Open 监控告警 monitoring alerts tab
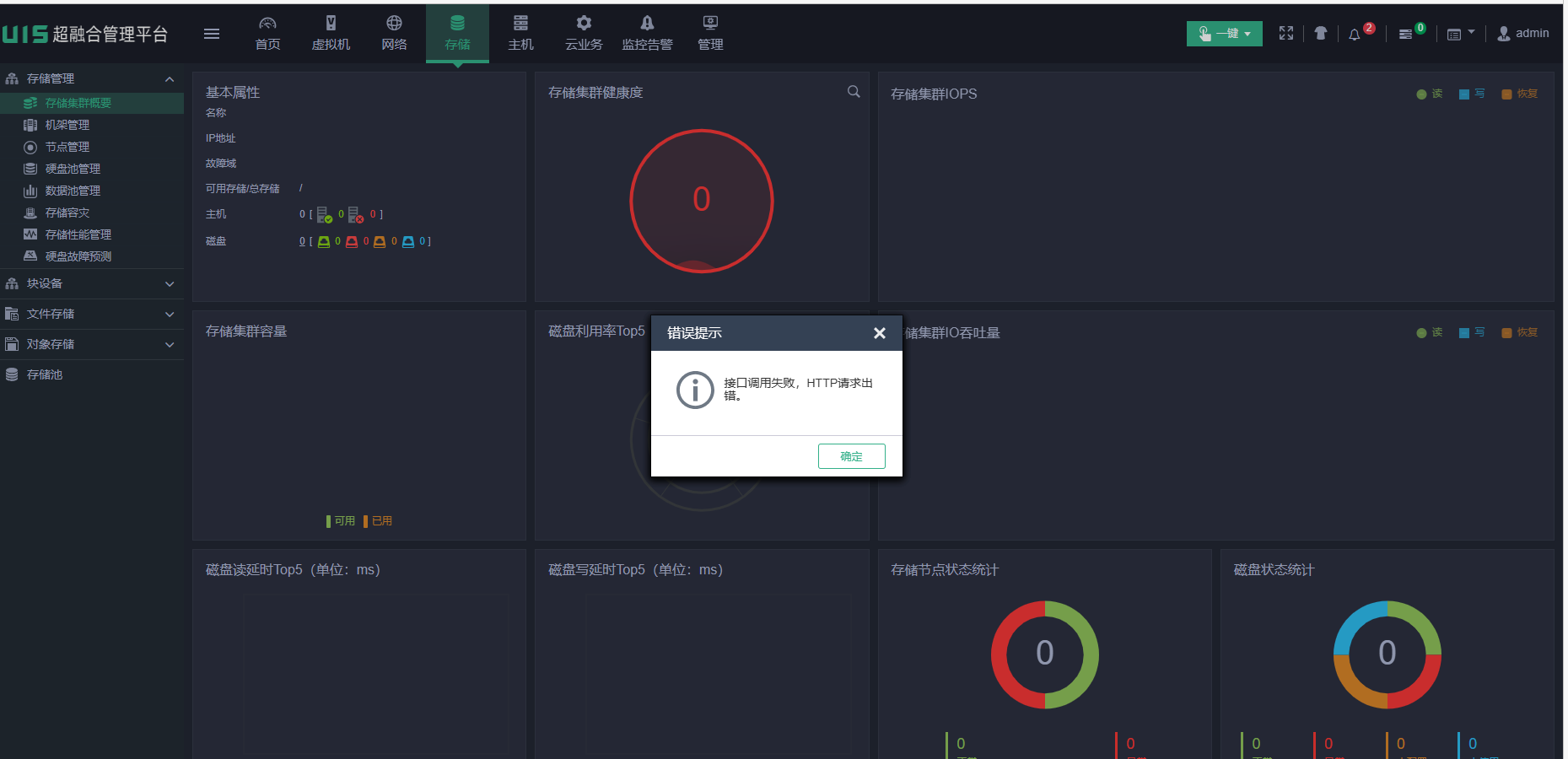1568x759 pixels. coord(647,34)
